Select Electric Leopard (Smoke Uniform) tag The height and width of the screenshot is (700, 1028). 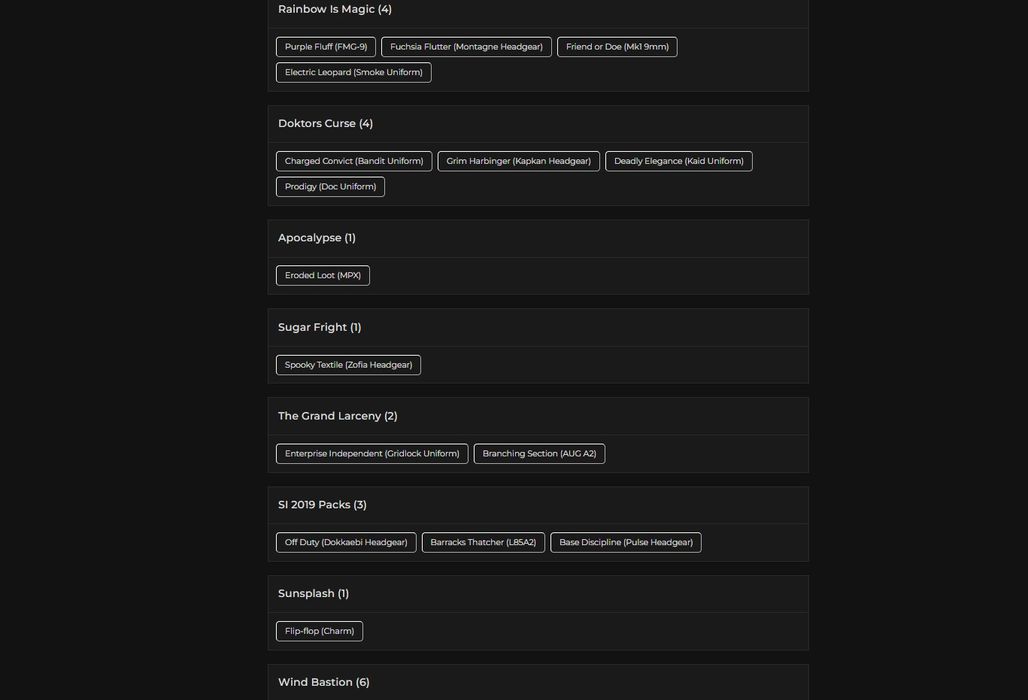[353, 72]
